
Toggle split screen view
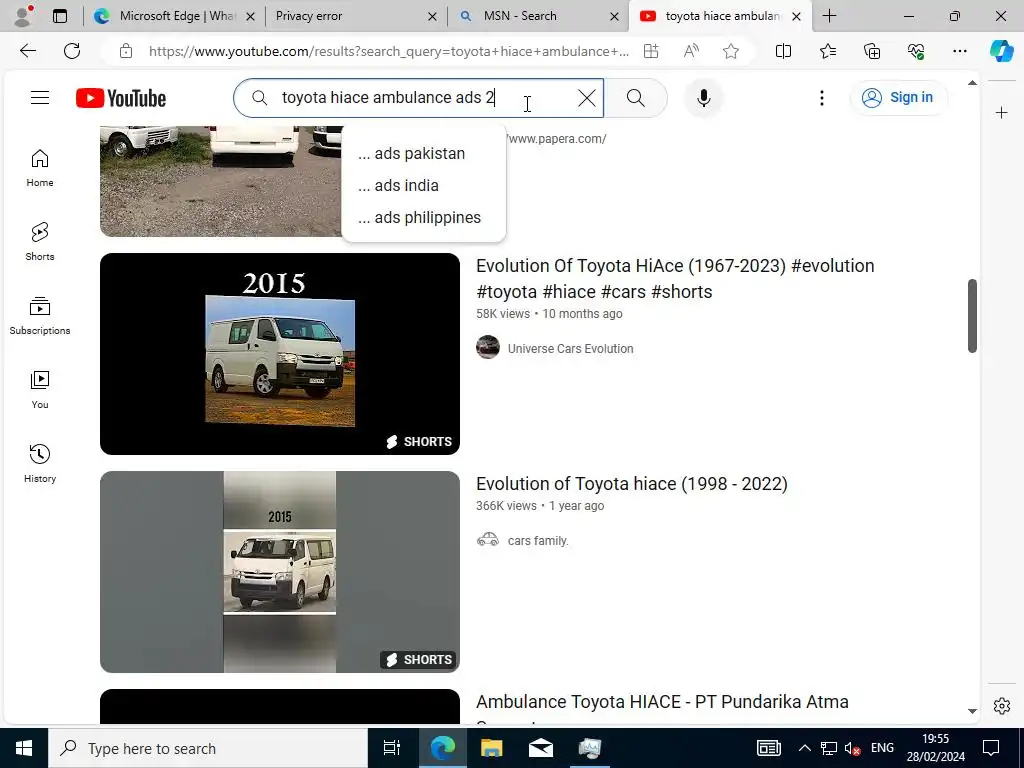(x=783, y=51)
